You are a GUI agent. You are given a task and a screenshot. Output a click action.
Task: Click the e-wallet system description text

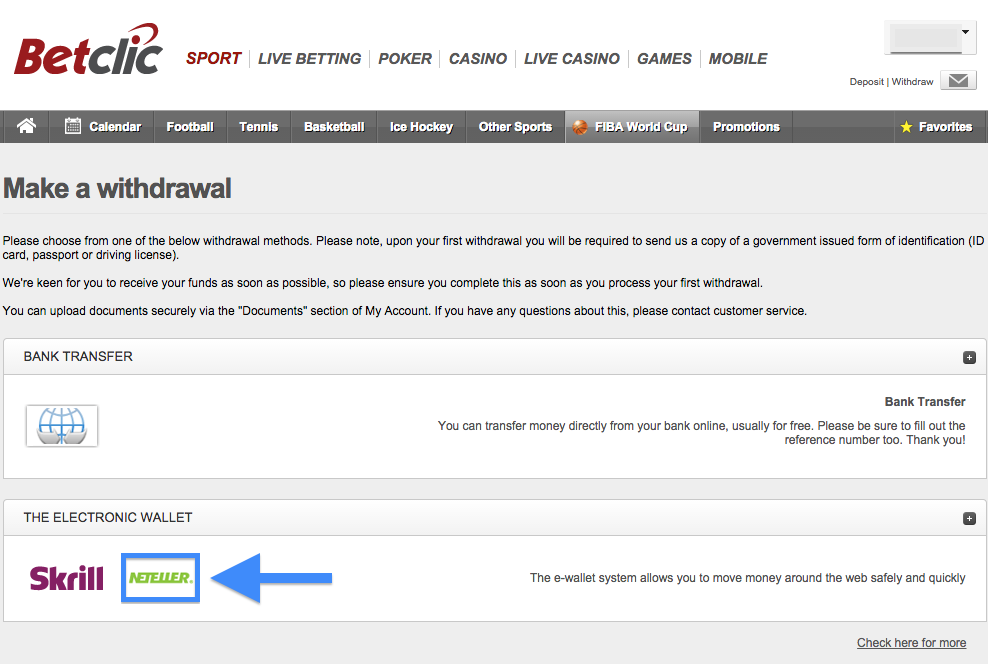(747, 578)
